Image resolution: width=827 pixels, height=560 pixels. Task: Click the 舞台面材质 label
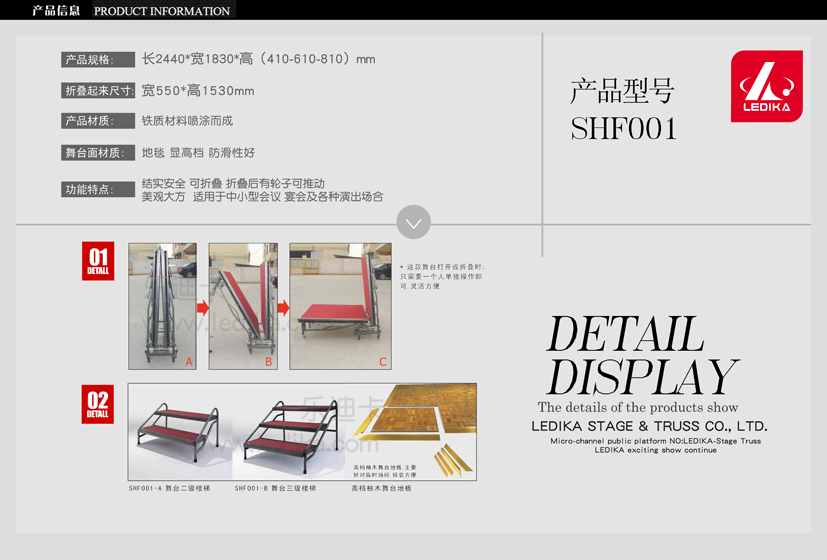click(x=98, y=153)
